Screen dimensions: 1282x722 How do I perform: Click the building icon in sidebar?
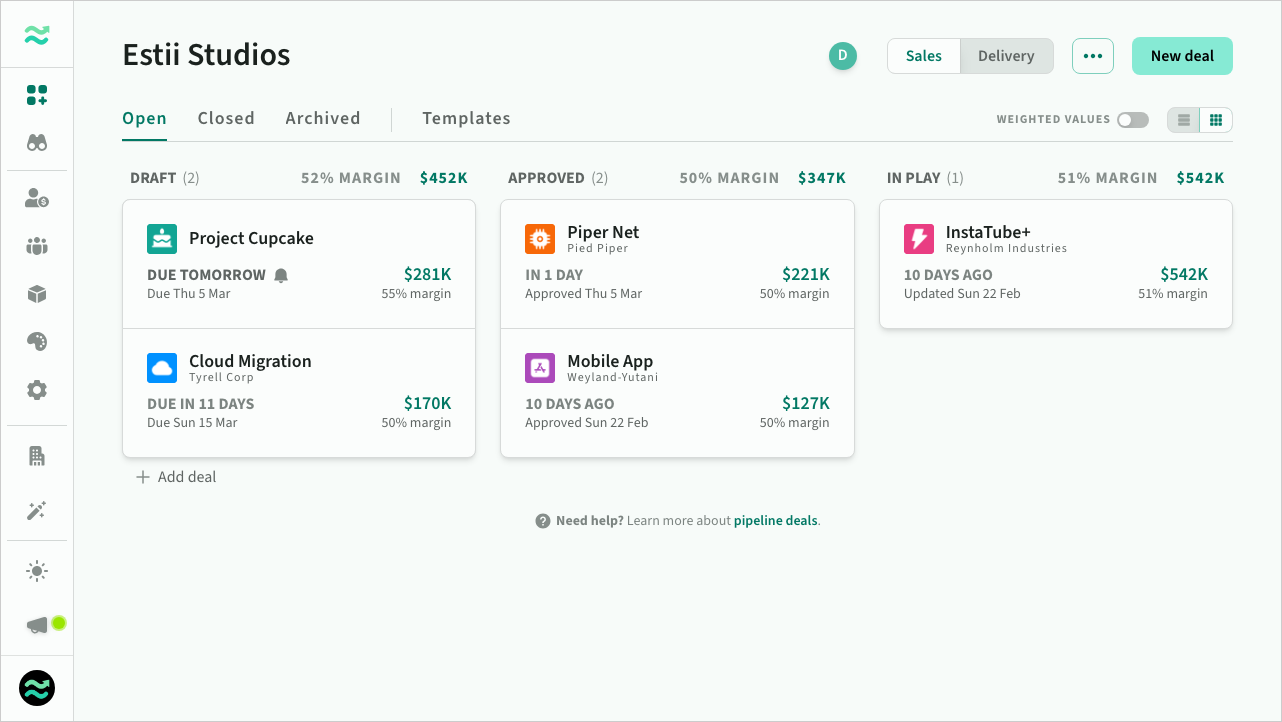tap(37, 456)
